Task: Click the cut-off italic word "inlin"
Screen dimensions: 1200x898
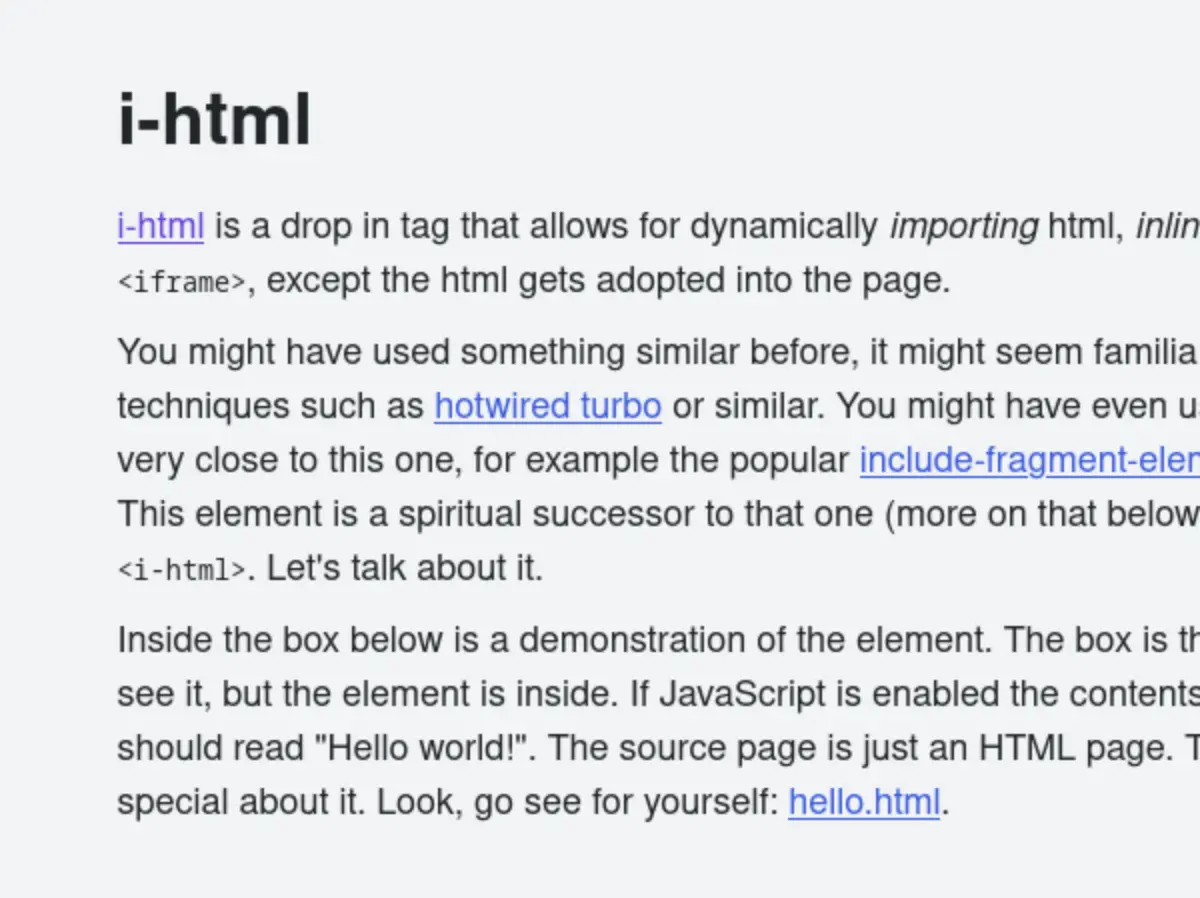Action: [x=1166, y=227]
